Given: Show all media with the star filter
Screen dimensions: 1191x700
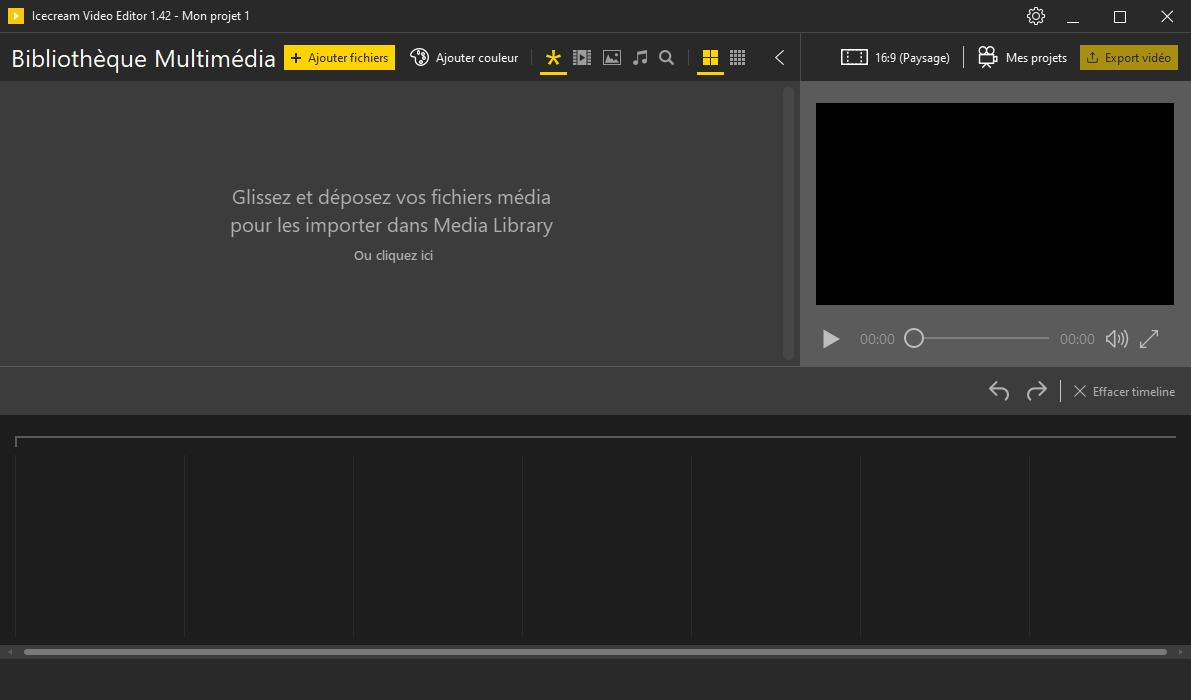Looking at the screenshot, I should tap(553, 58).
